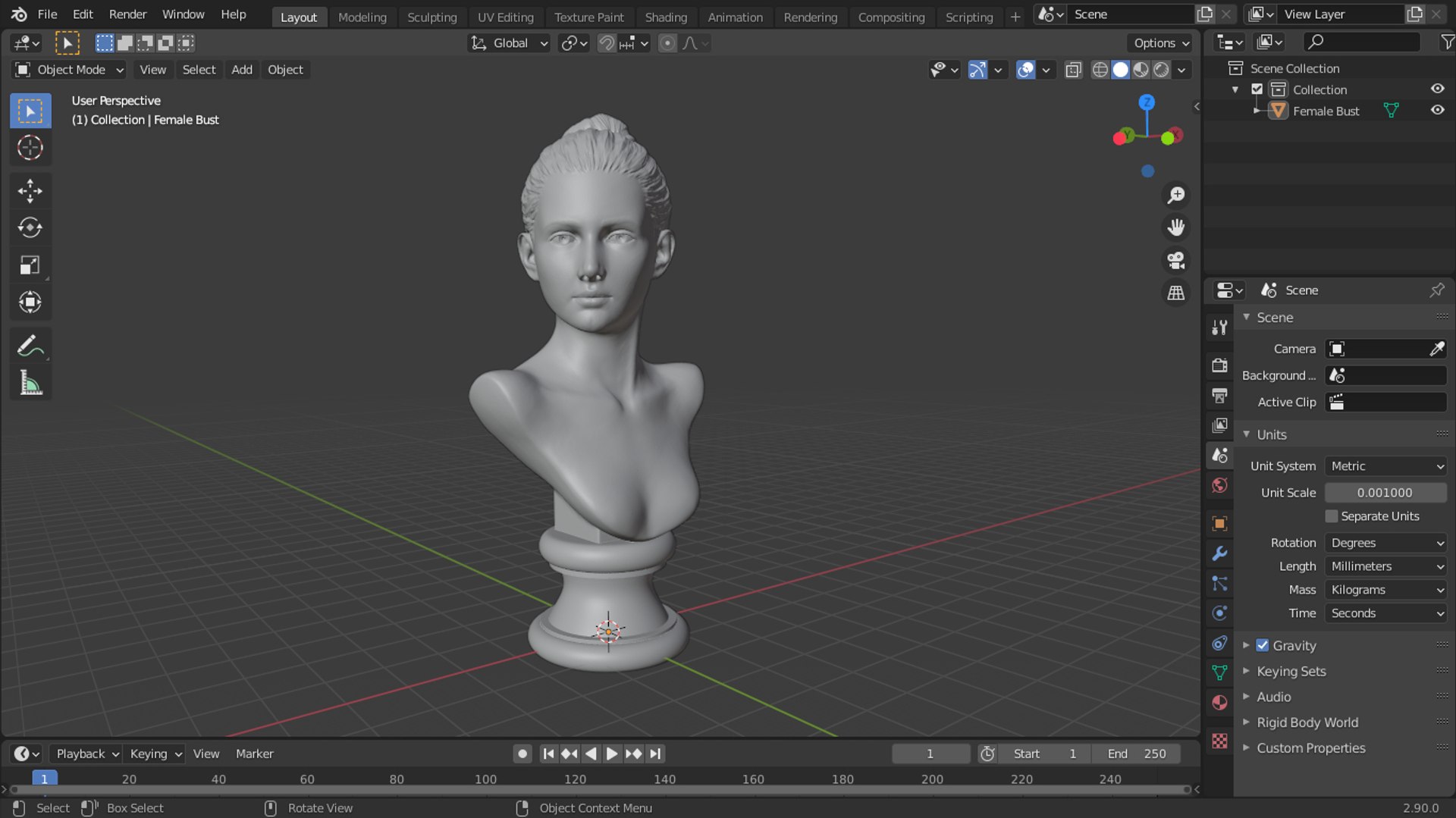The image size is (1456, 818).
Task: Open the viewport Add menu
Action: pyautogui.click(x=242, y=70)
